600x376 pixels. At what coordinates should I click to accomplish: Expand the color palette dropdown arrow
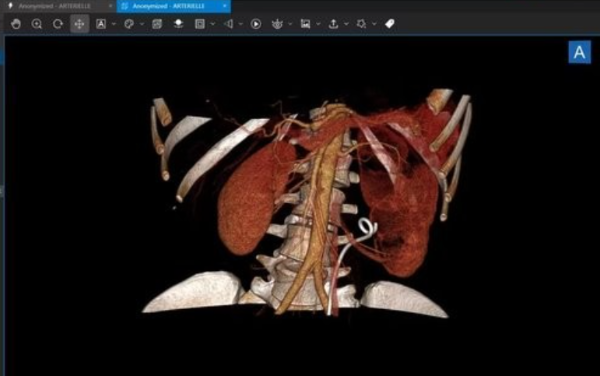[x=142, y=24]
